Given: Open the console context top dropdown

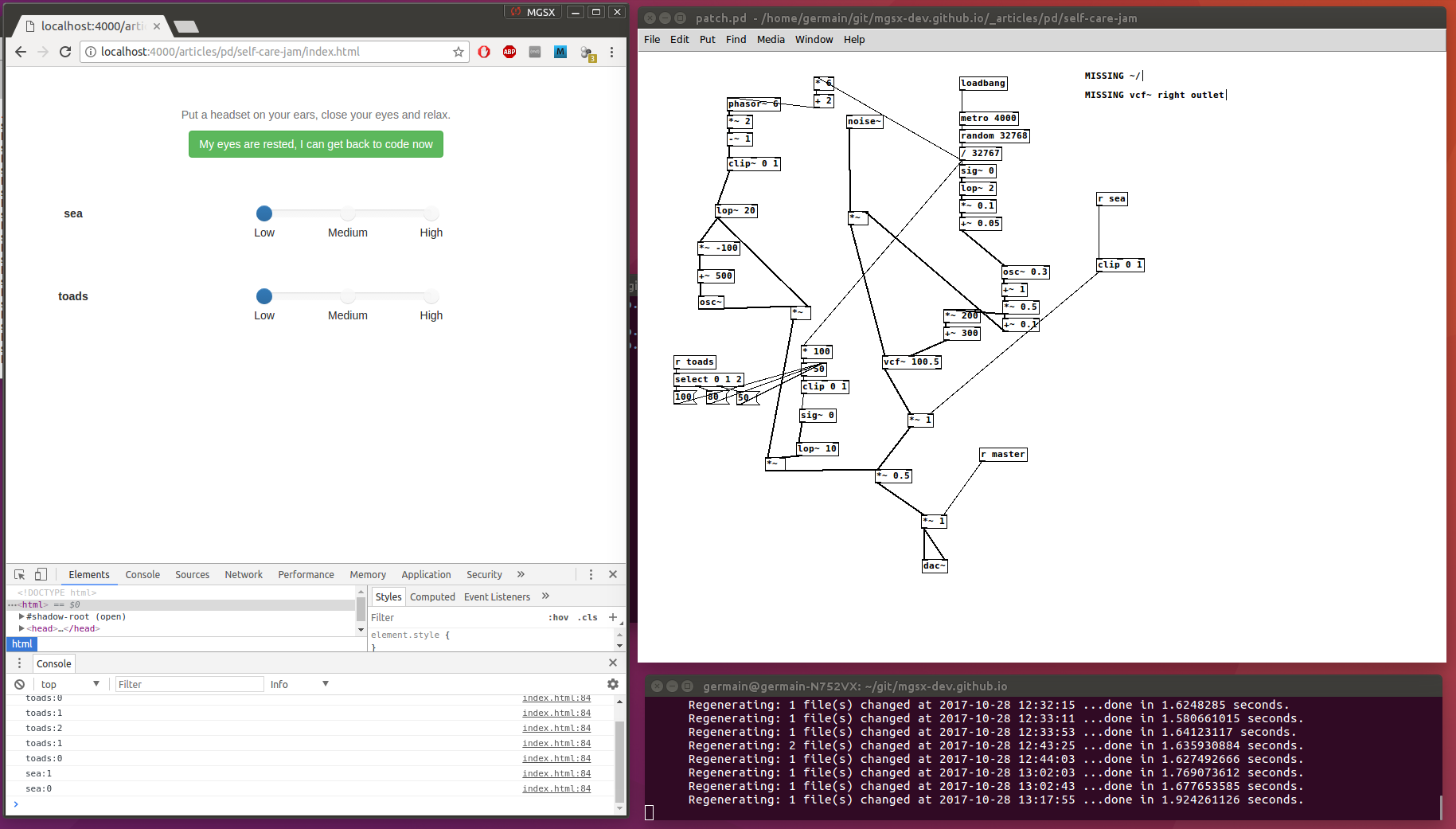Looking at the screenshot, I should tap(70, 684).
